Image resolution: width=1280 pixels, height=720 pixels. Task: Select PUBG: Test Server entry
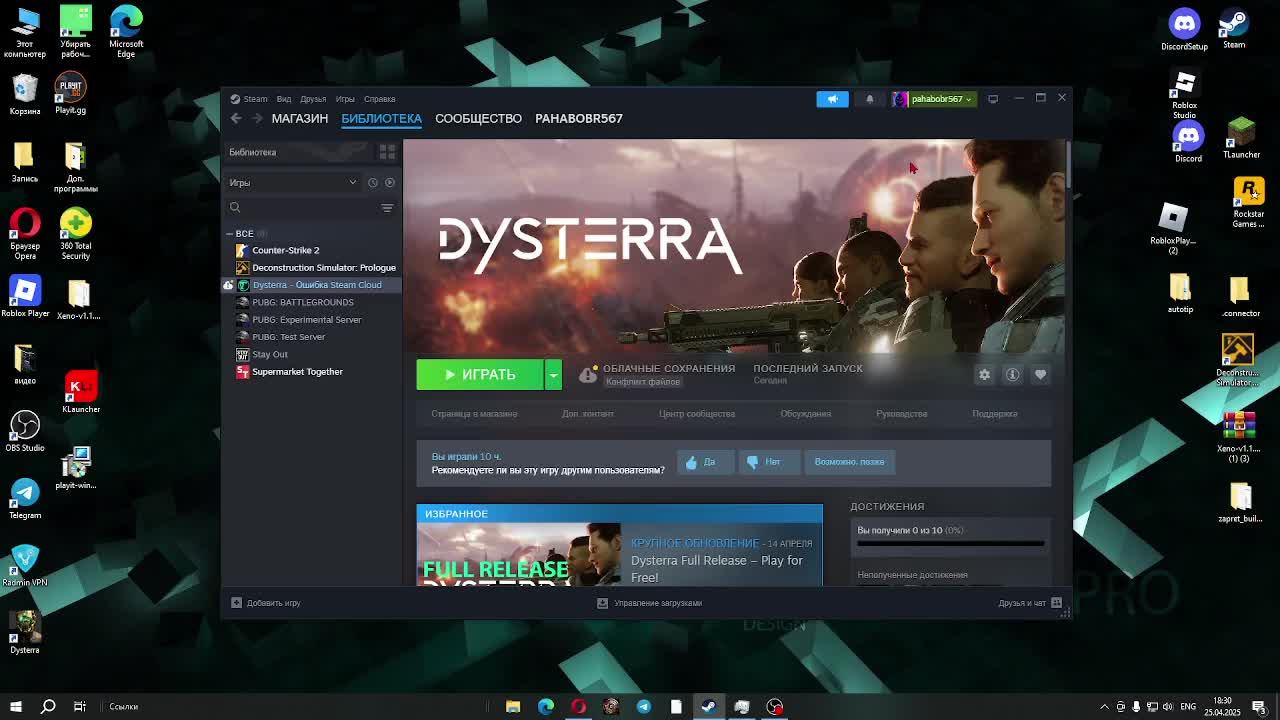[x=312, y=337]
